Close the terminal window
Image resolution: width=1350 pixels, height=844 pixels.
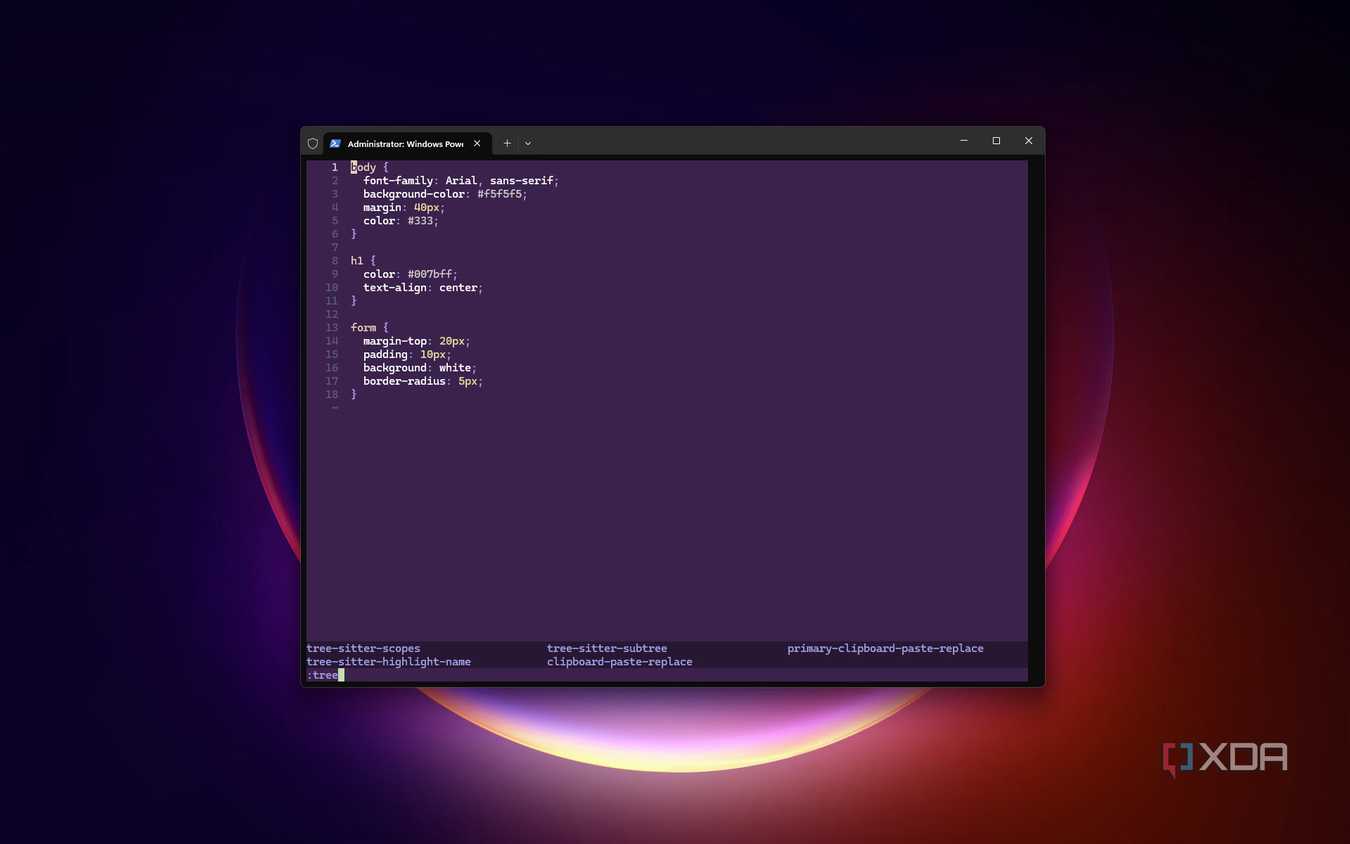[x=1028, y=141]
